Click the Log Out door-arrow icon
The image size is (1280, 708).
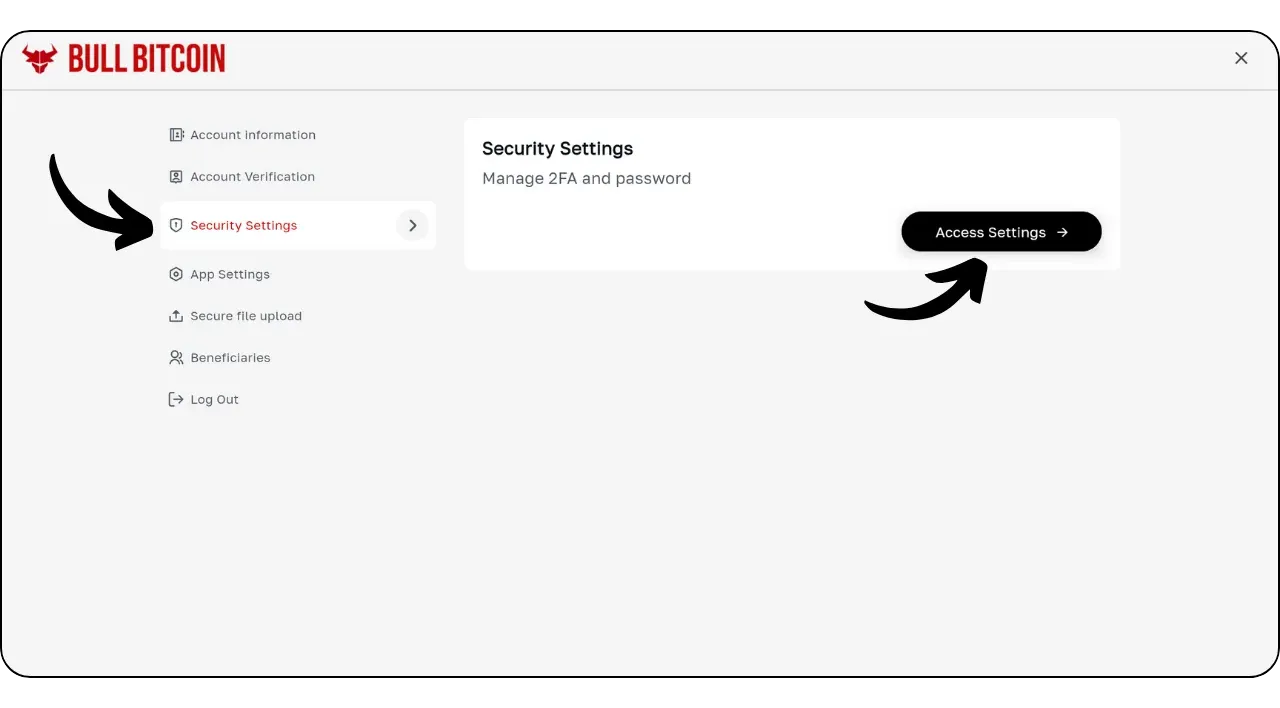pos(176,400)
